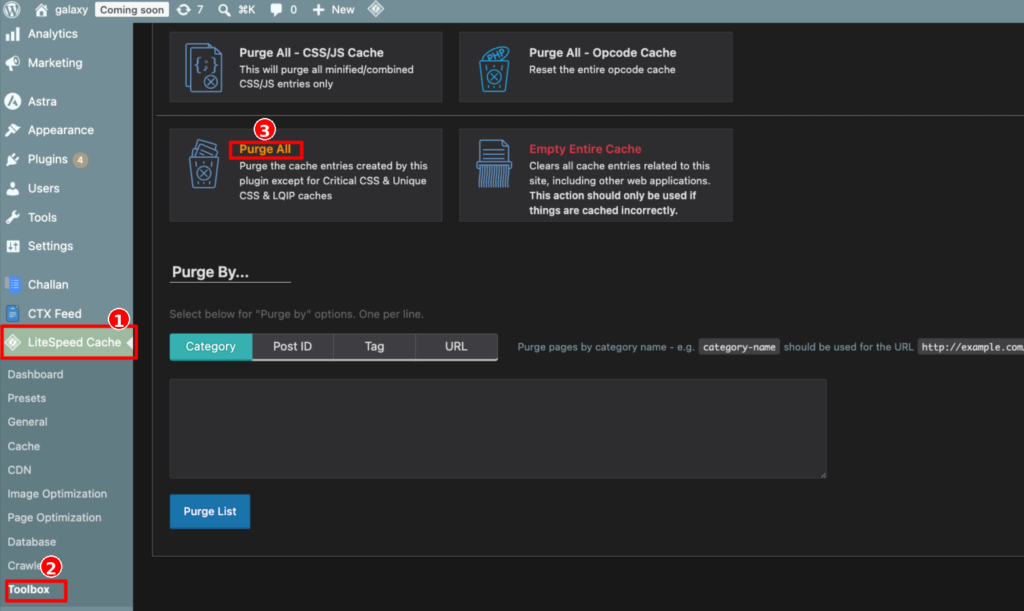Viewport: 1024px width, 611px height.
Task: Focus the purge list text area
Action: 498,429
